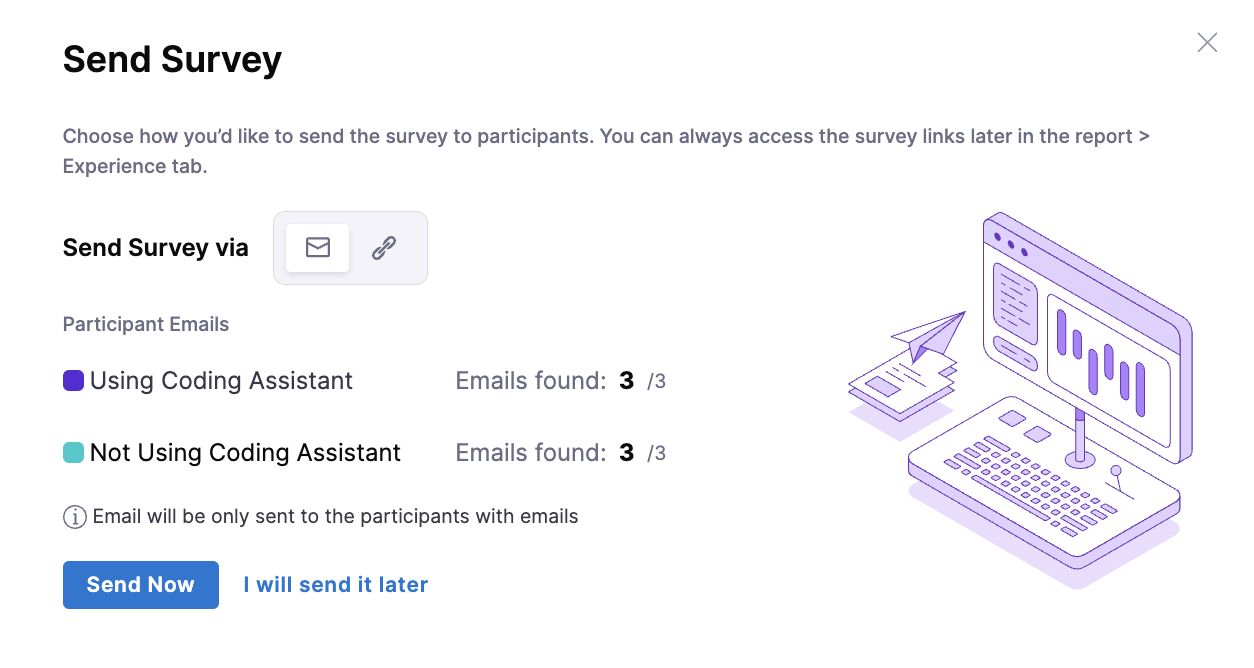The height and width of the screenshot is (668, 1254).
Task: Close the Send Survey dialog
Action: 1207,42
